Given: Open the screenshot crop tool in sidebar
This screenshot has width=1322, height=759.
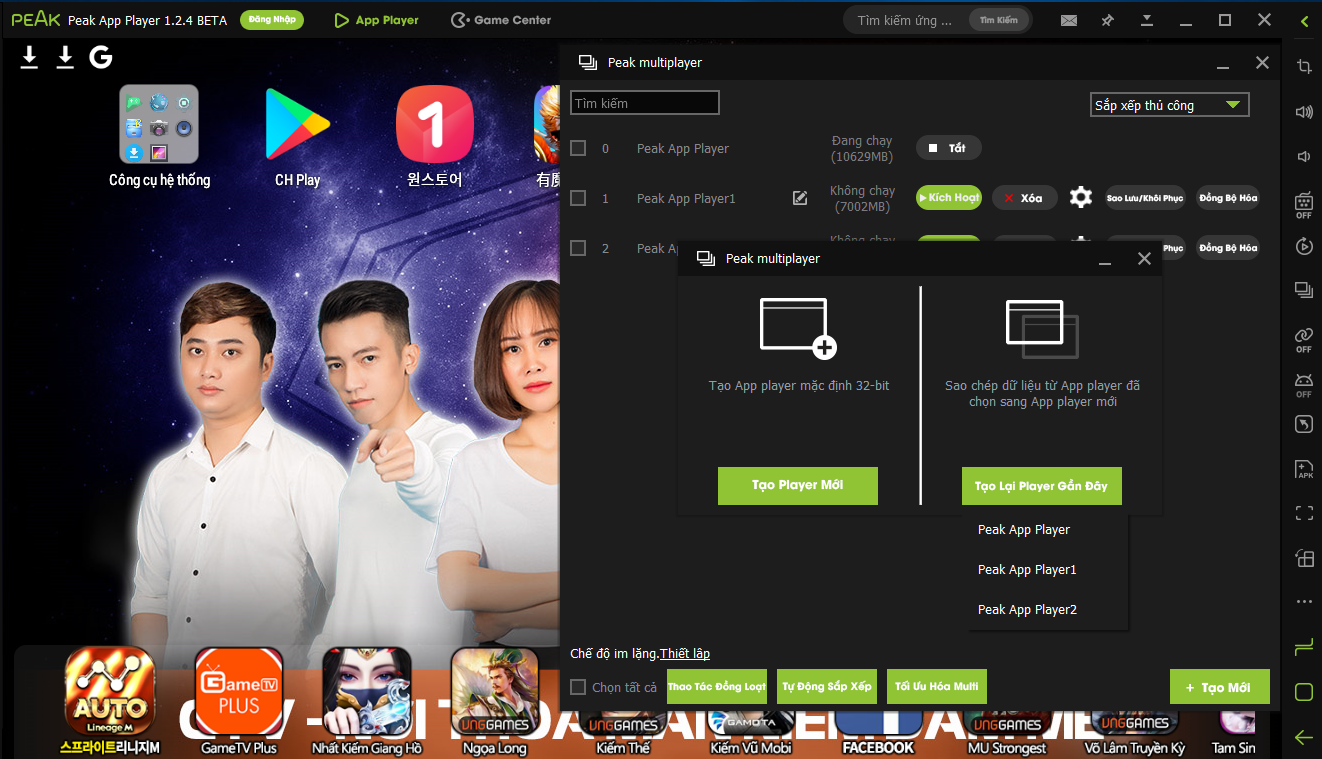Looking at the screenshot, I should pos(1303,66).
